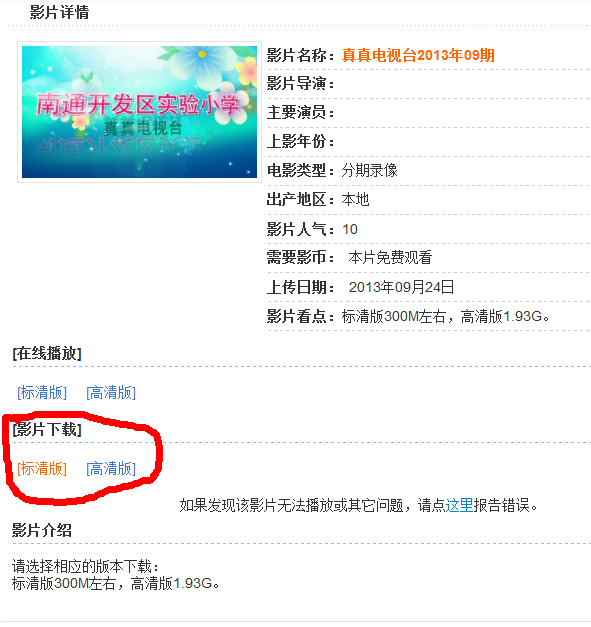Click the 请选择相应的版本下载 intro text
Image resolution: width=591 pixels, height=627 pixels.
pos(86,566)
